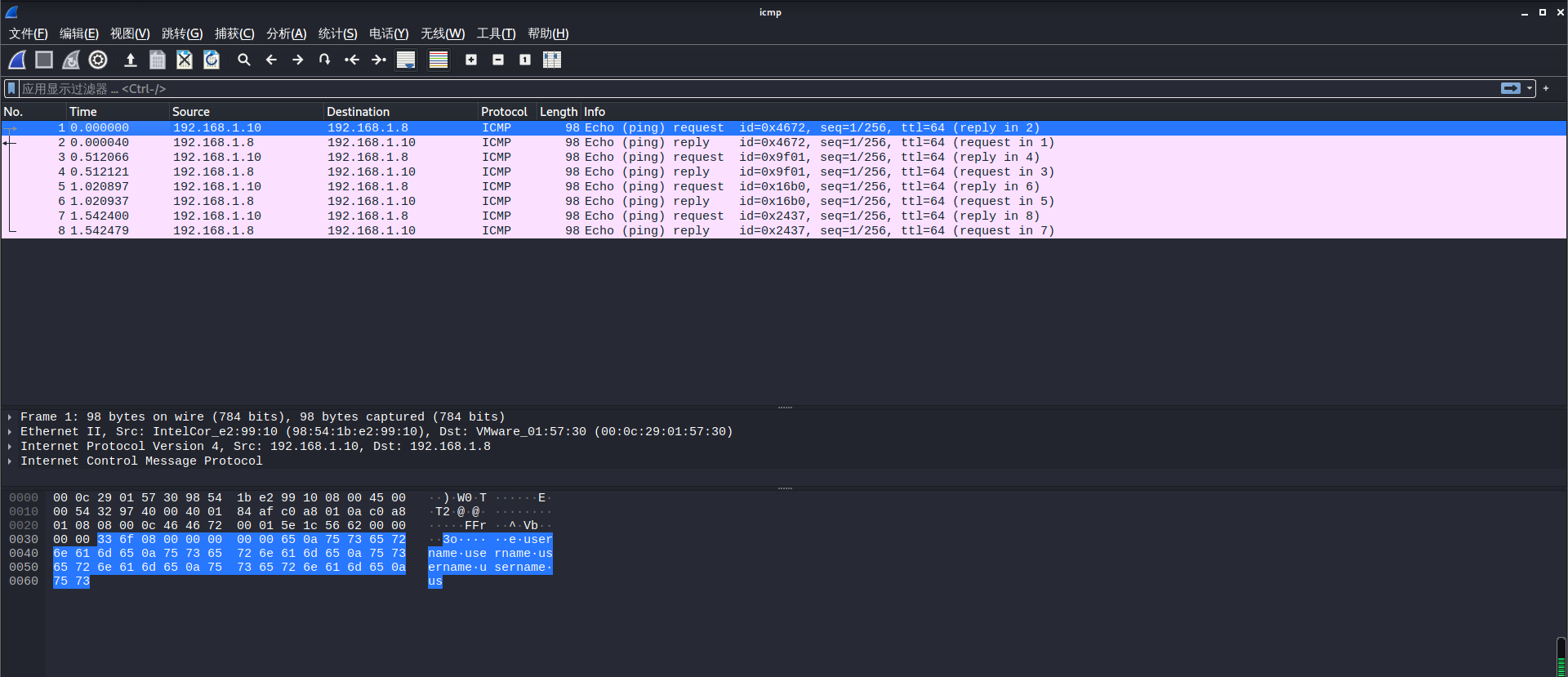Sort by the Source column header
Viewport: 1568px width, 677px height.
tap(246, 112)
